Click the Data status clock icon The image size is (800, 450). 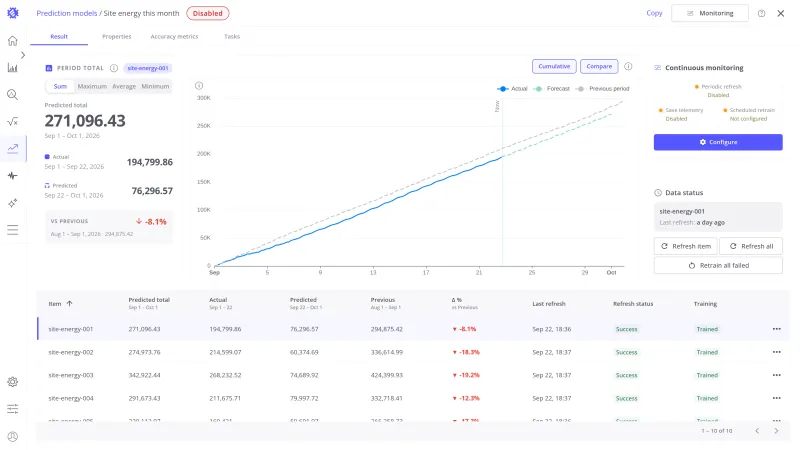coord(658,193)
